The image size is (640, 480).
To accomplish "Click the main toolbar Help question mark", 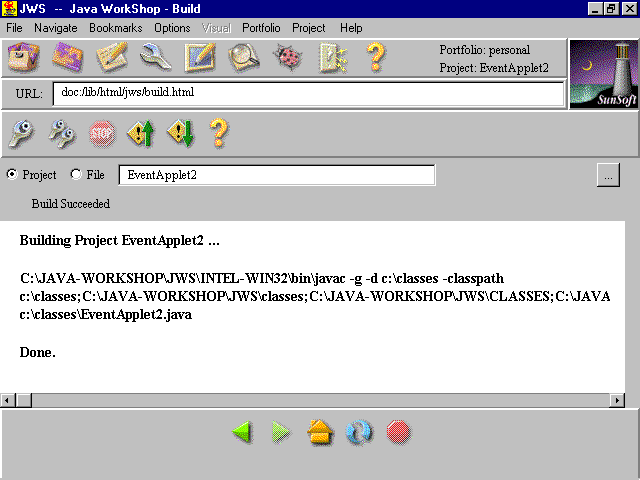I will click(x=376, y=58).
